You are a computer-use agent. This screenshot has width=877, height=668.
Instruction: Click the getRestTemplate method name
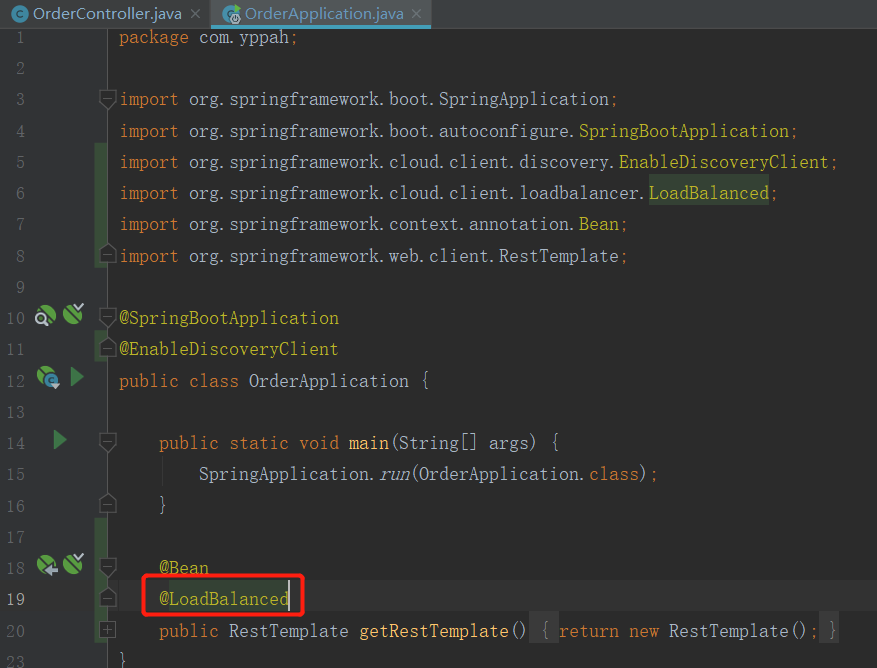click(434, 631)
